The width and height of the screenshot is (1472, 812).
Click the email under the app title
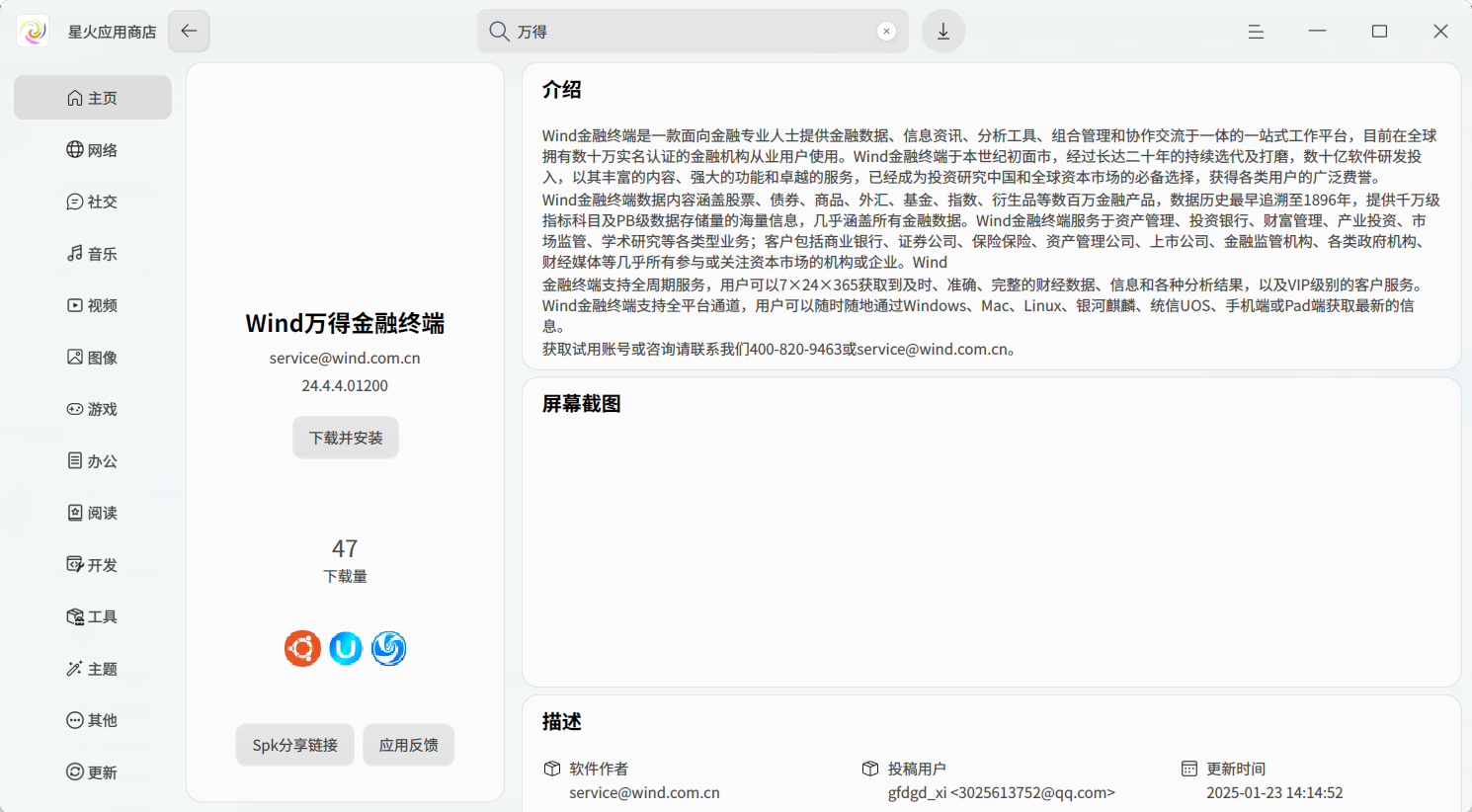coord(345,358)
